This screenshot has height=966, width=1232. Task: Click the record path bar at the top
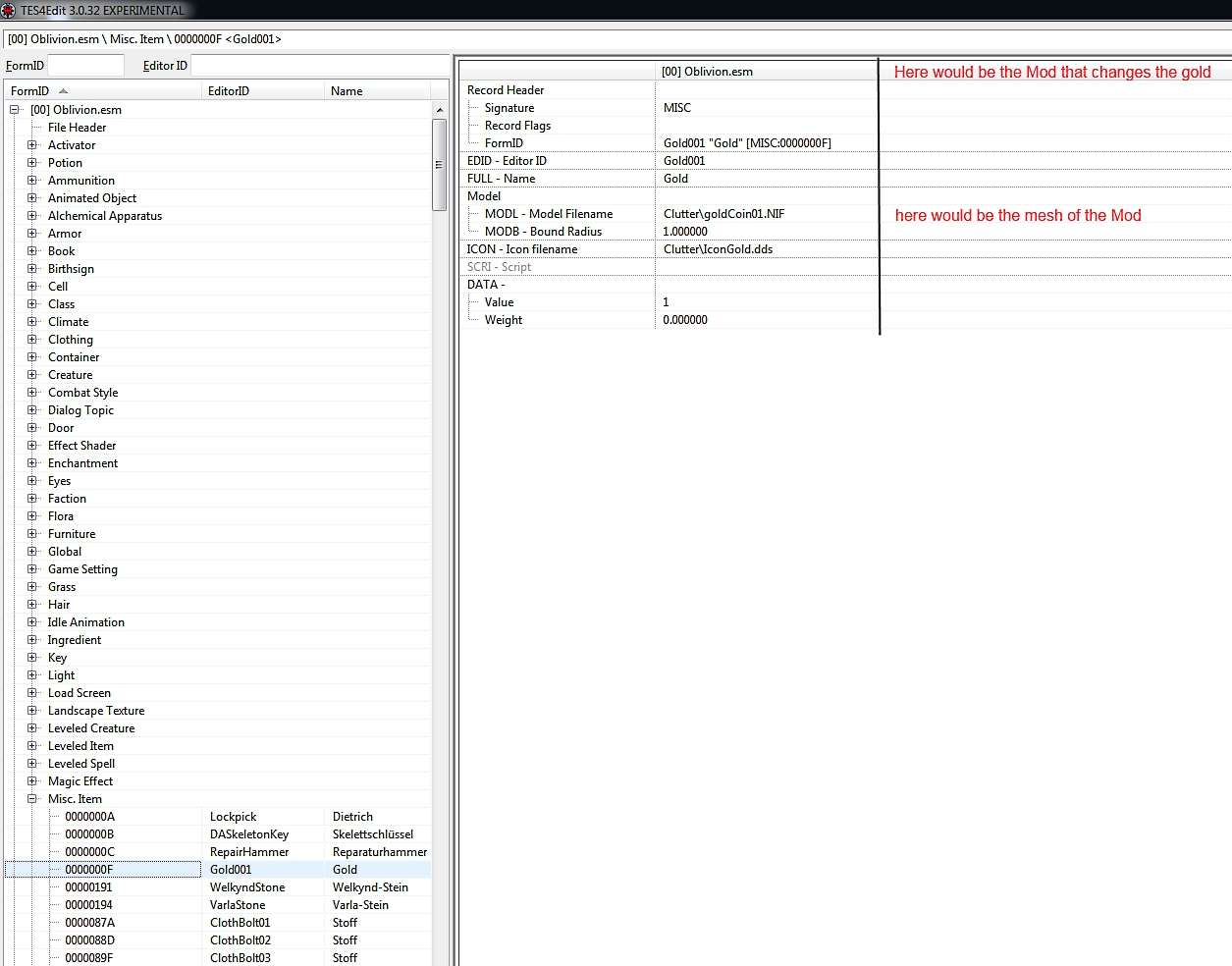pyautogui.click(x=616, y=39)
